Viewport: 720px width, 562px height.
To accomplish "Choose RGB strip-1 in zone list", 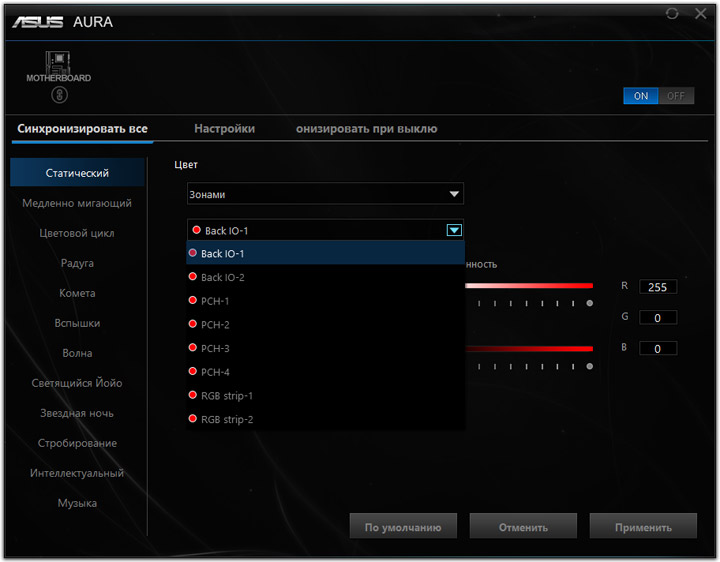I will click(325, 395).
